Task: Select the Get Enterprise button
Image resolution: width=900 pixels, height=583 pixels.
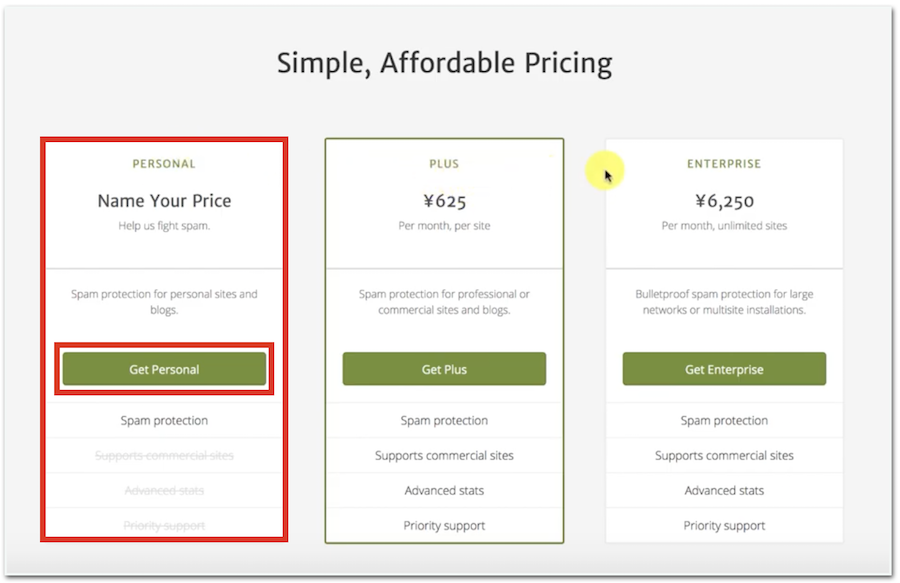Action: click(x=724, y=369)
